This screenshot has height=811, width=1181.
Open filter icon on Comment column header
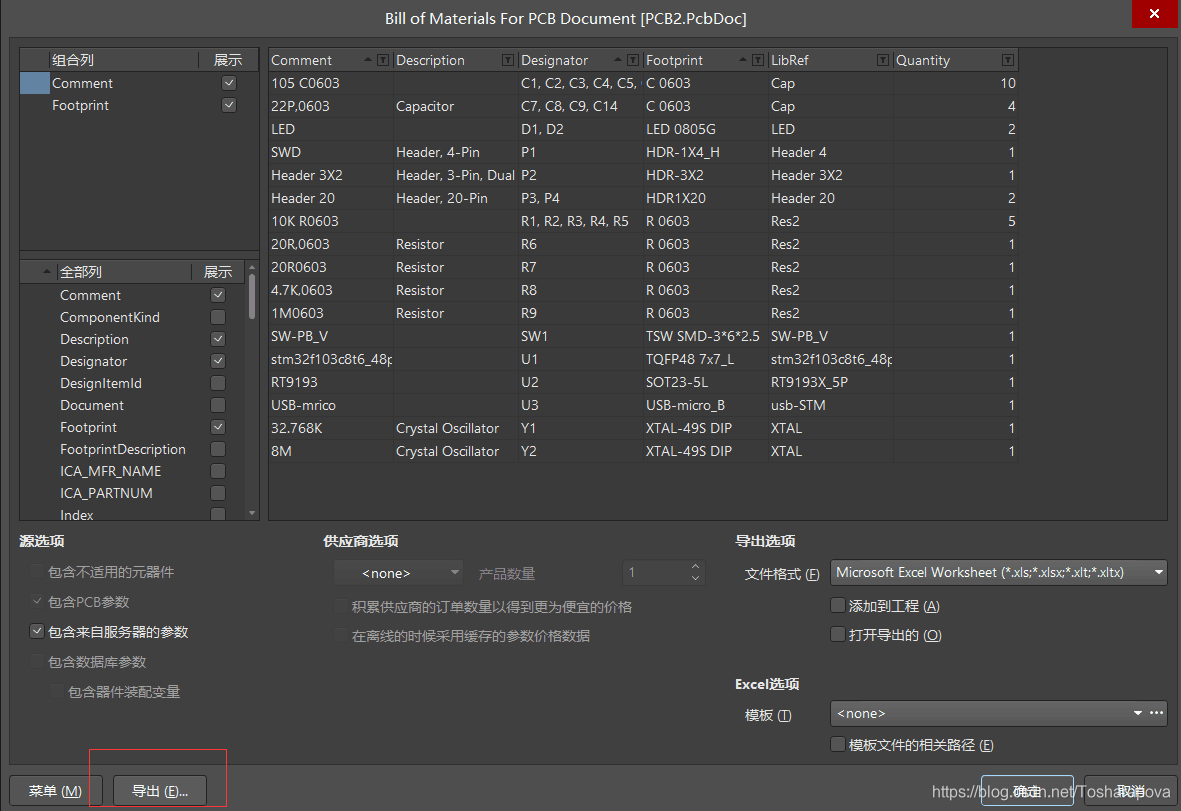pyautogui.click(x=383, y=60)
